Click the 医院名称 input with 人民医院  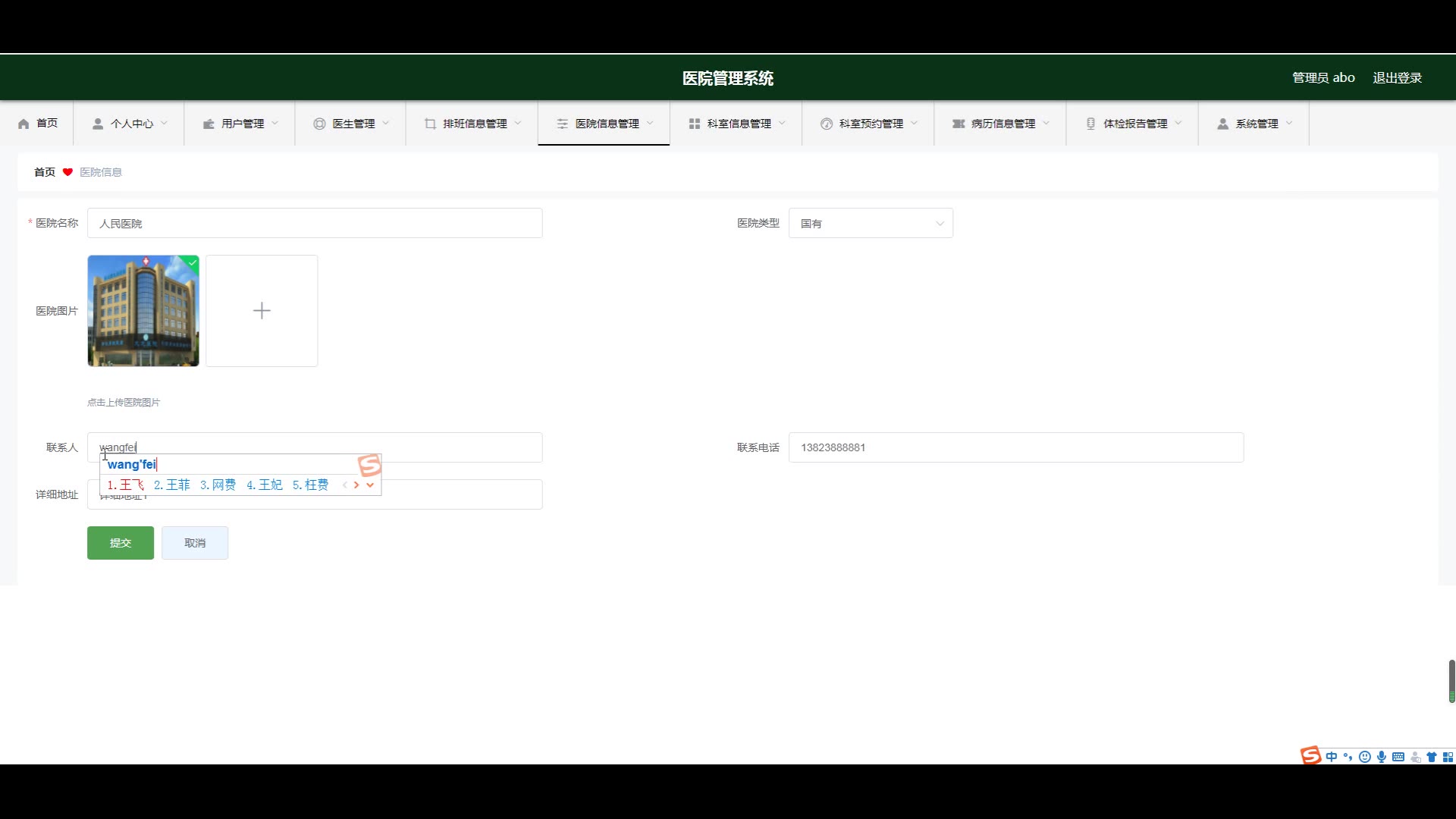pyautogui.click(x=315, y=224)
